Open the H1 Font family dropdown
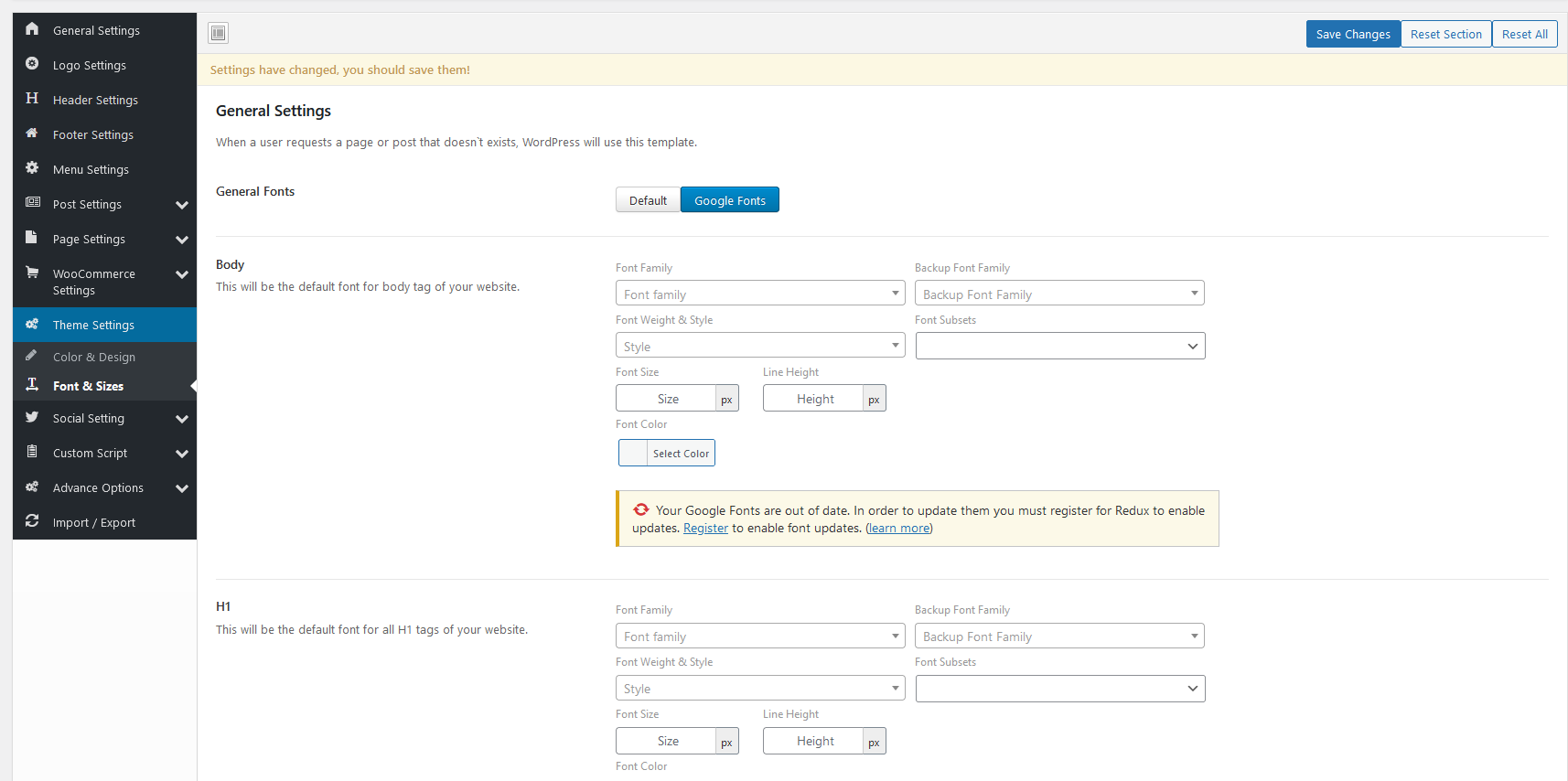The height and width of the screenshot is (781, 1568). point(760,636)
